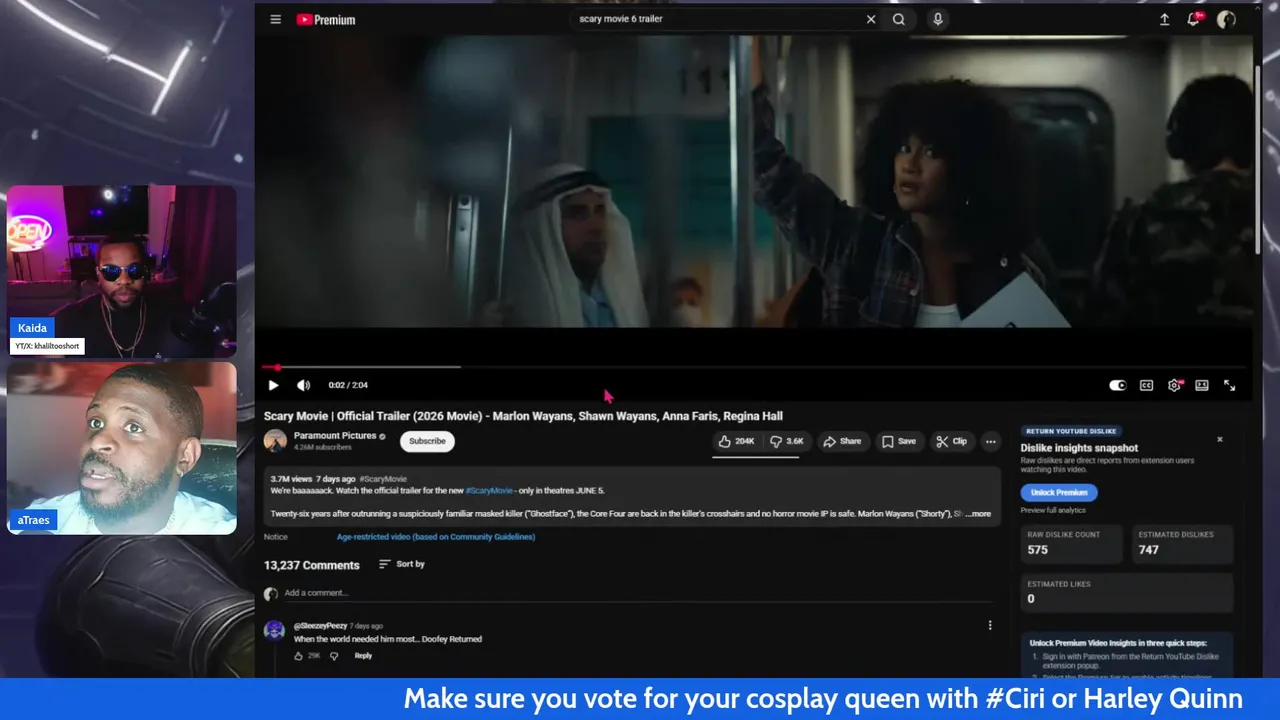1280x720 pixels.
Task: Toggle the autoplay switch in player
Action: [x=1118, y=385]
